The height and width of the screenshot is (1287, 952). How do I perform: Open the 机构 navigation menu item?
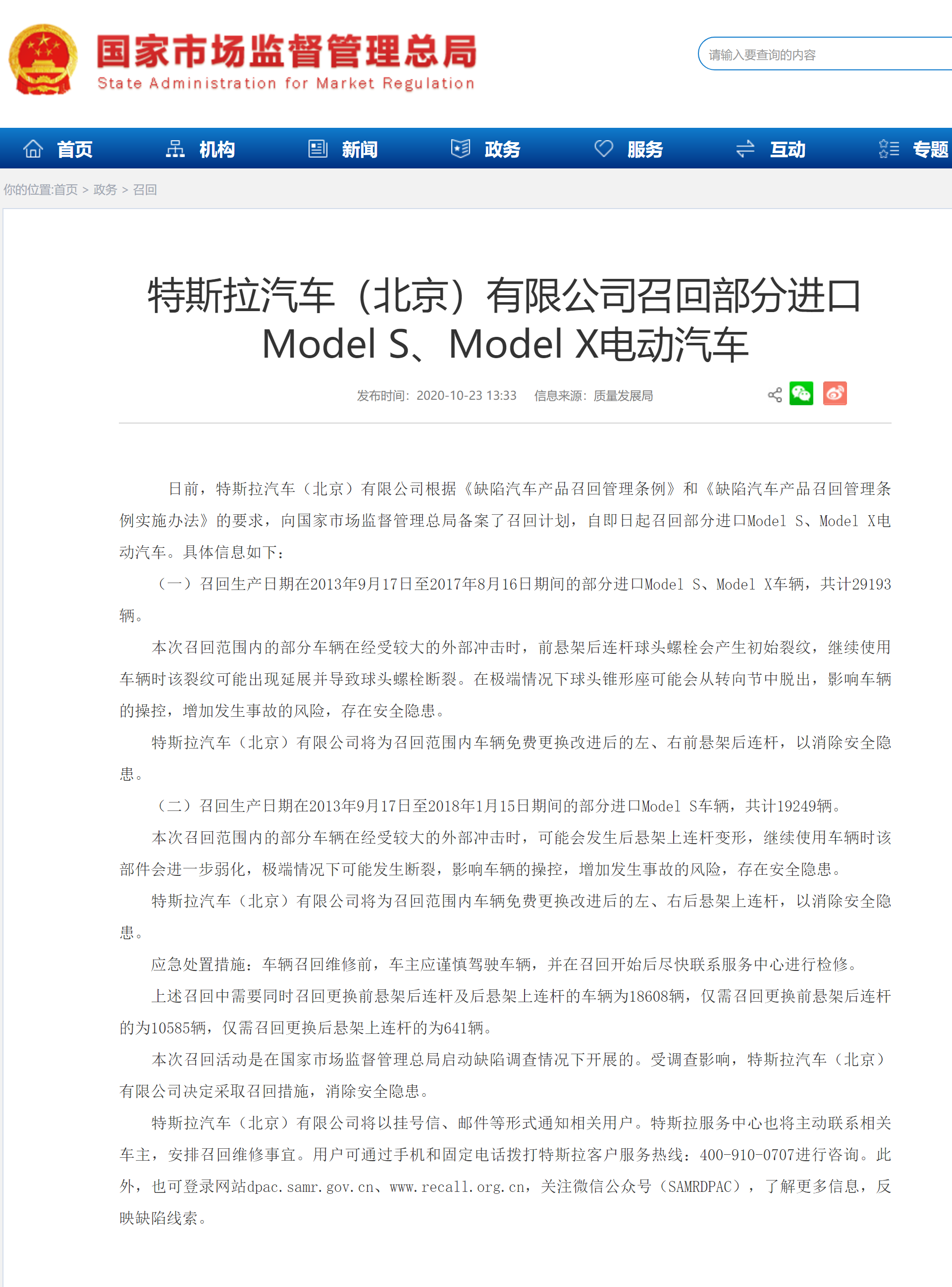click(x=217, y=149)
